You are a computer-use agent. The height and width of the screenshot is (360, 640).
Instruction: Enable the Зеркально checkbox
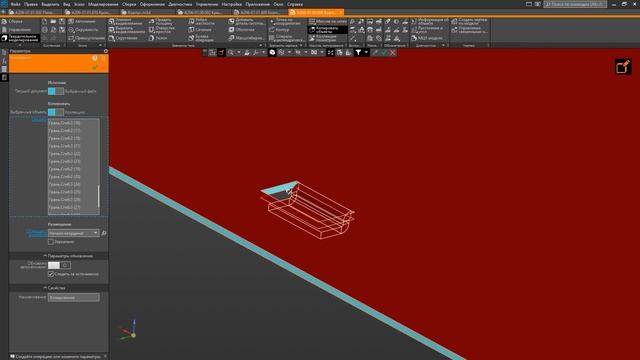point(51,242)
